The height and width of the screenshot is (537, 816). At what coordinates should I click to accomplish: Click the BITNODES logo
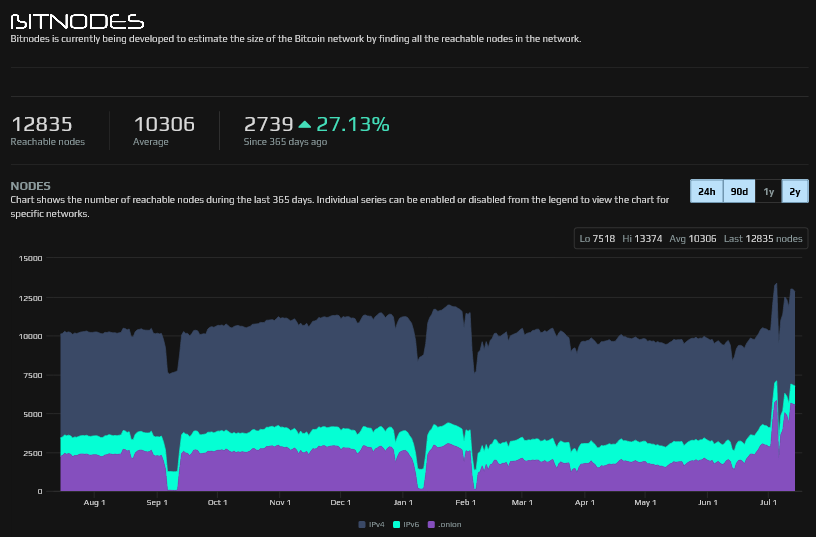pos(77,21)
